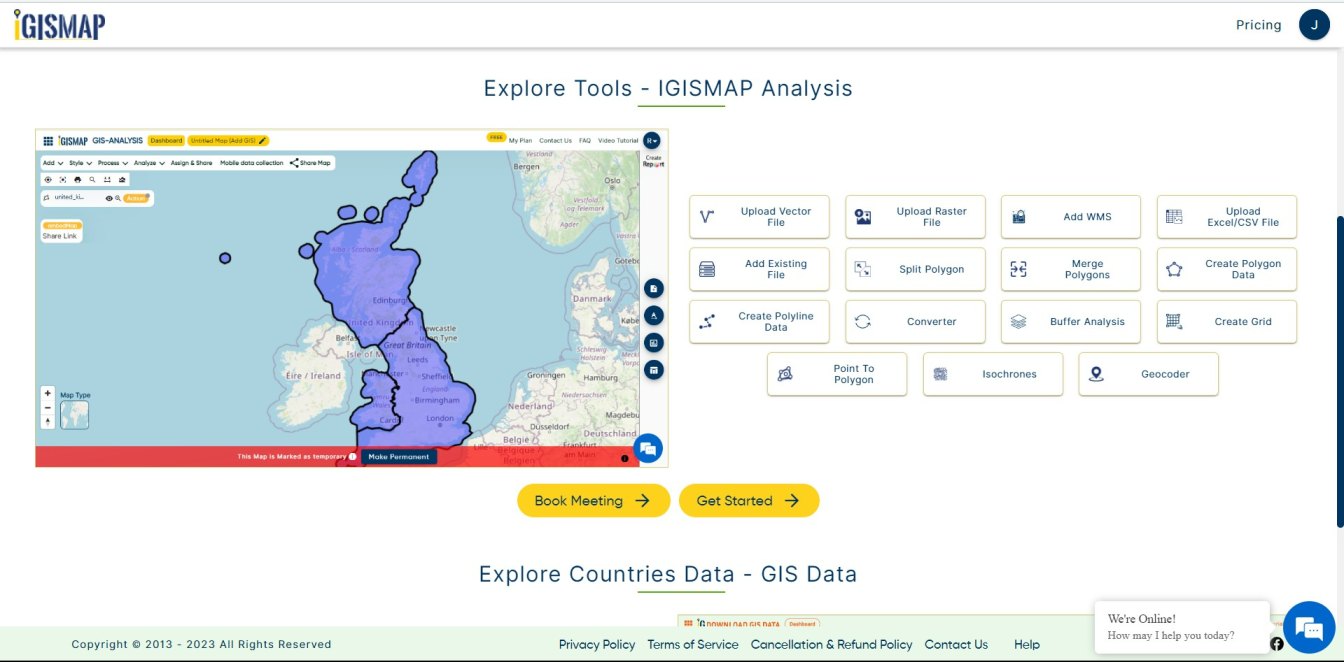Click the Split Polygon icon
The image size is (1344, 662).
[863, 269]
